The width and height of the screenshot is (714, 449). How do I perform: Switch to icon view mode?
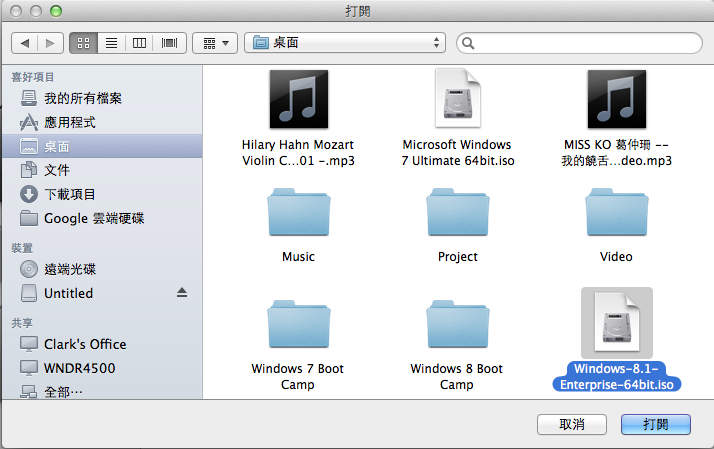tap(82, 43)
